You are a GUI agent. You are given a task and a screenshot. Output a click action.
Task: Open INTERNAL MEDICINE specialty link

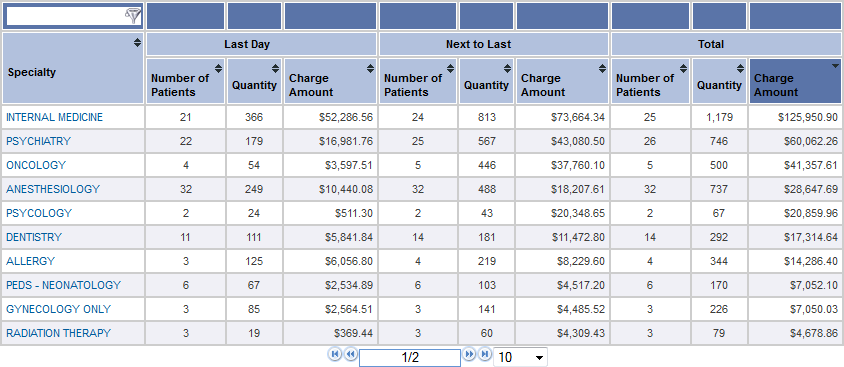(x=54, y=117)
